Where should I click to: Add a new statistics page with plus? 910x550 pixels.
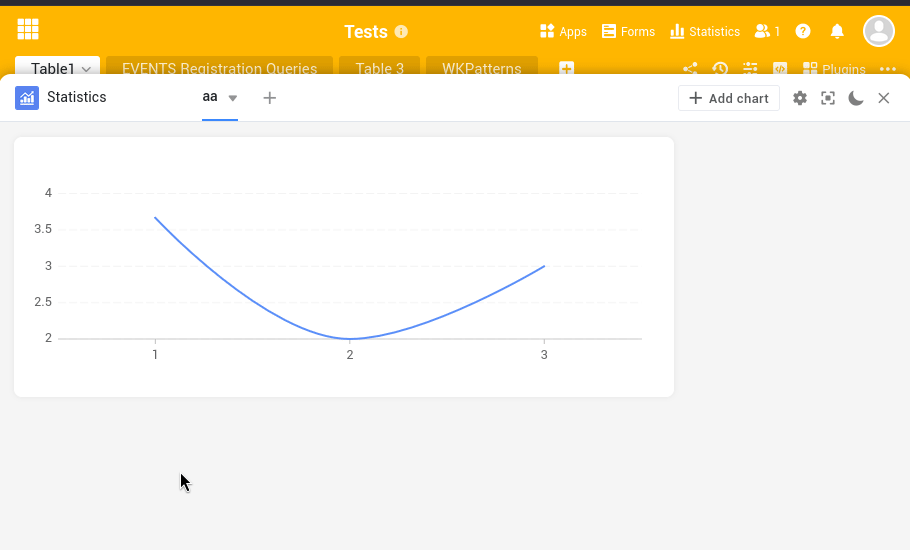tap(269, 98)
